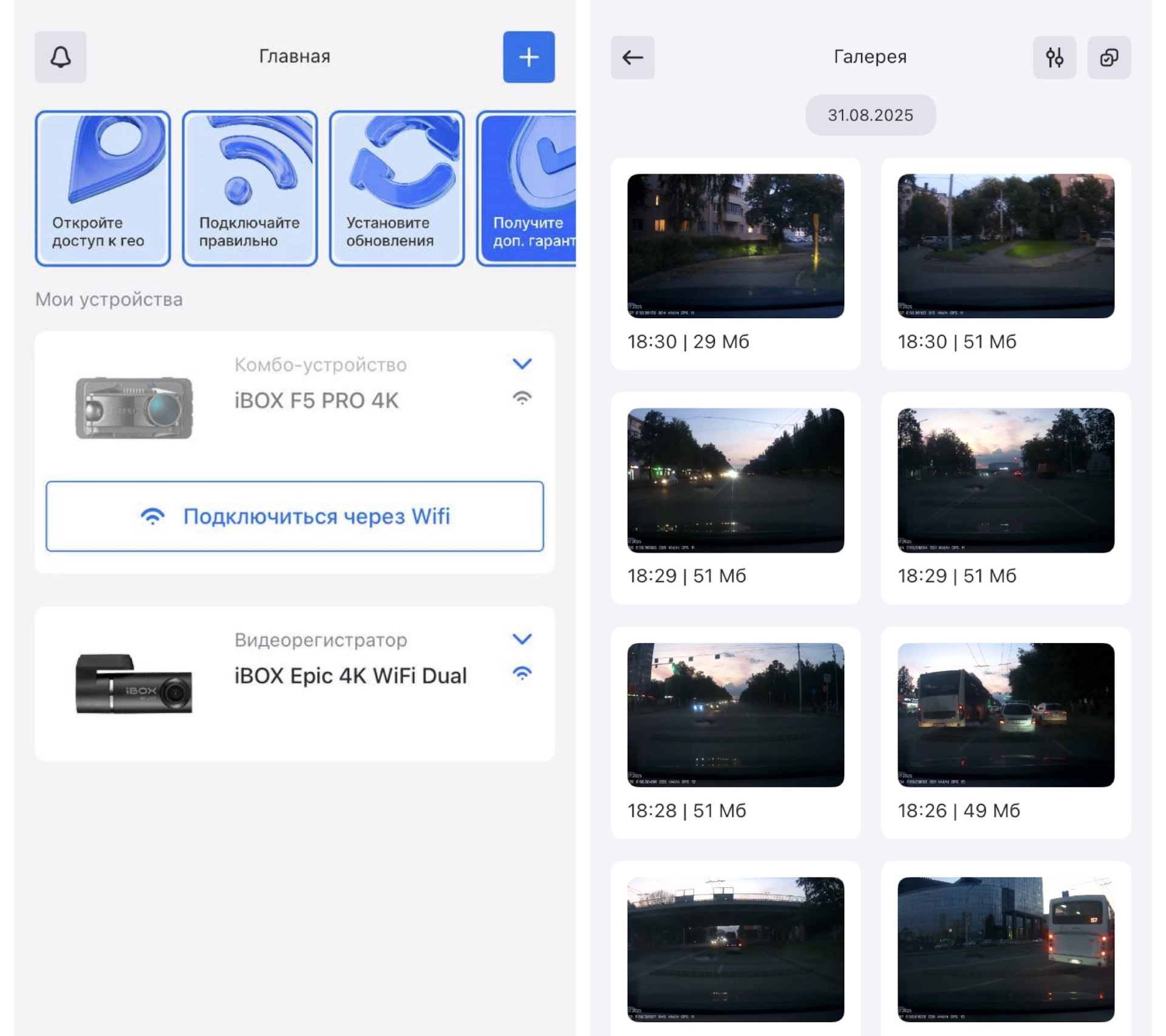Open the 'Подключайте правильно' tip card
The width and height of the screenshot is (1166, 1036).
250,188
